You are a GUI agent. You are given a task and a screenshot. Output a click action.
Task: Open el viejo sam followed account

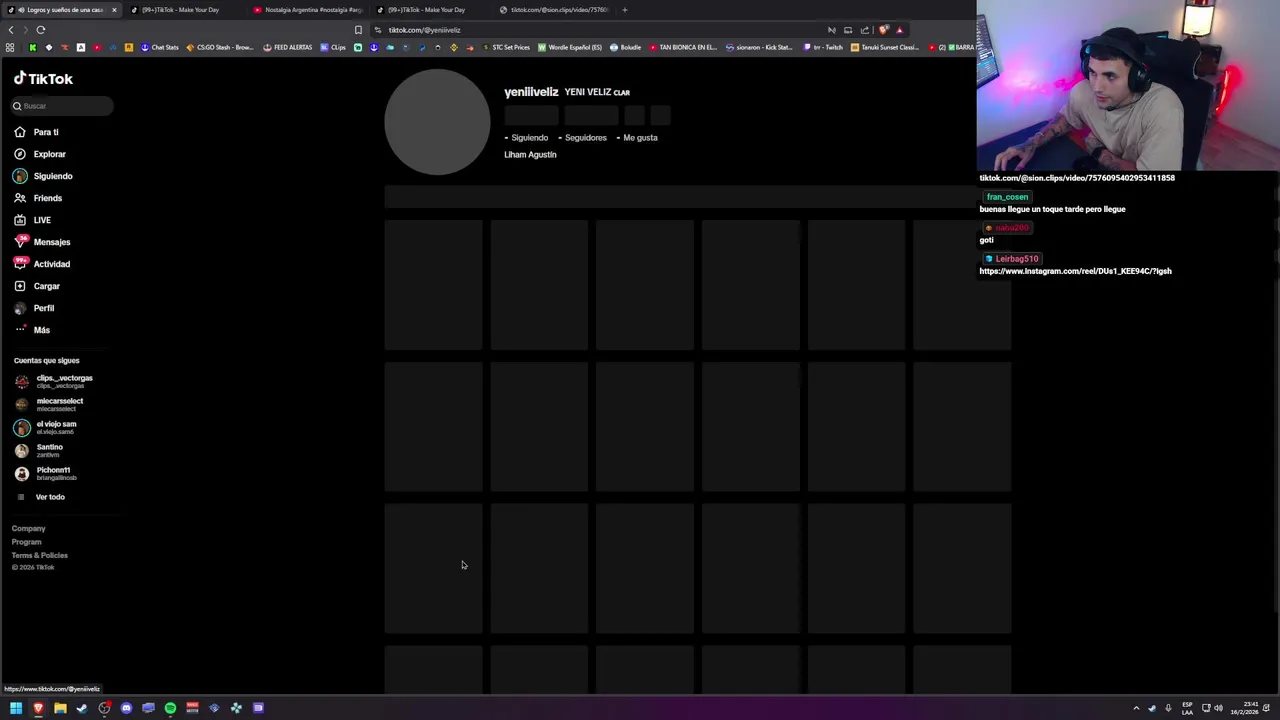45,427
